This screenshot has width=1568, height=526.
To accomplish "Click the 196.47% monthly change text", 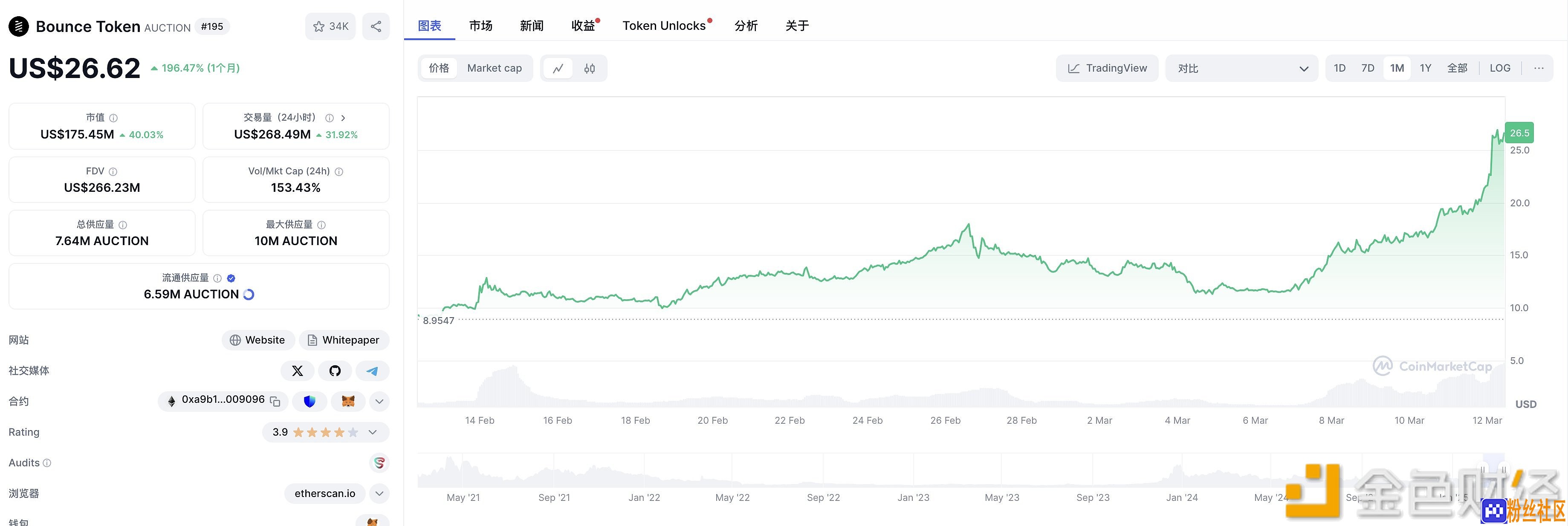I will point(201,68).
